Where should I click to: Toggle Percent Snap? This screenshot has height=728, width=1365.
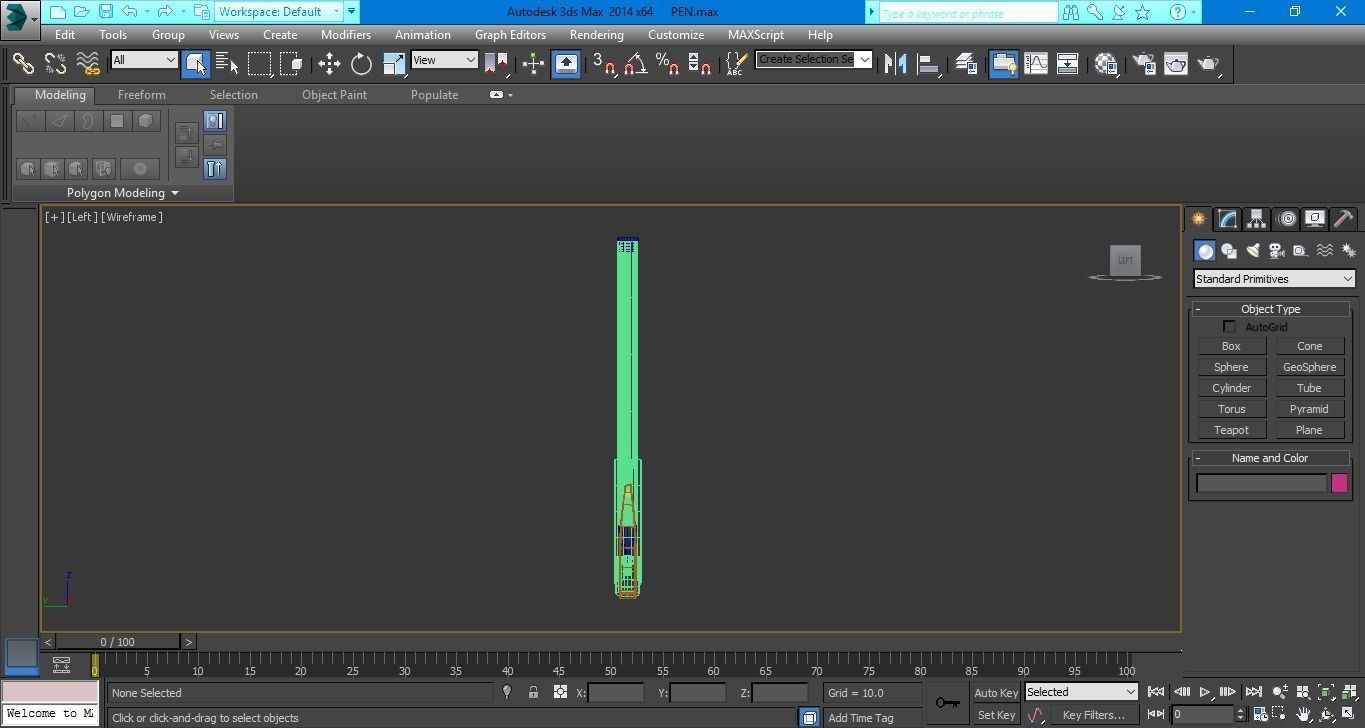pyautogui.click(x=667, y=63)
